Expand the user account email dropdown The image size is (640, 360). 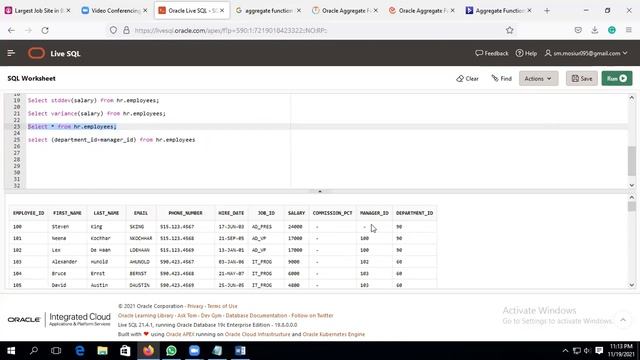click(586, 53)
